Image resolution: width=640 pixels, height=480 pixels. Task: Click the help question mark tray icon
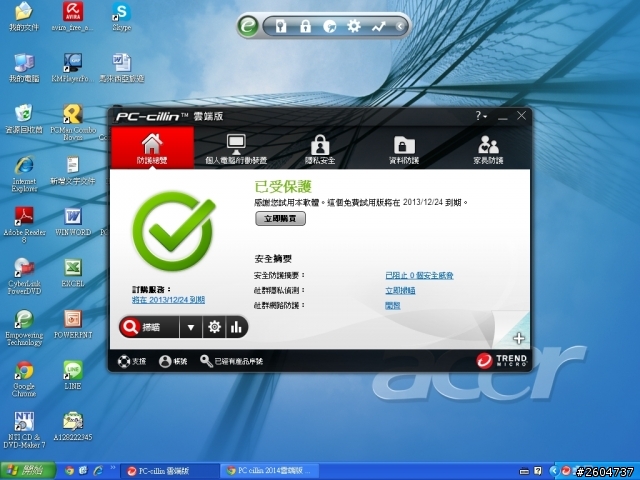coord(538,471)
